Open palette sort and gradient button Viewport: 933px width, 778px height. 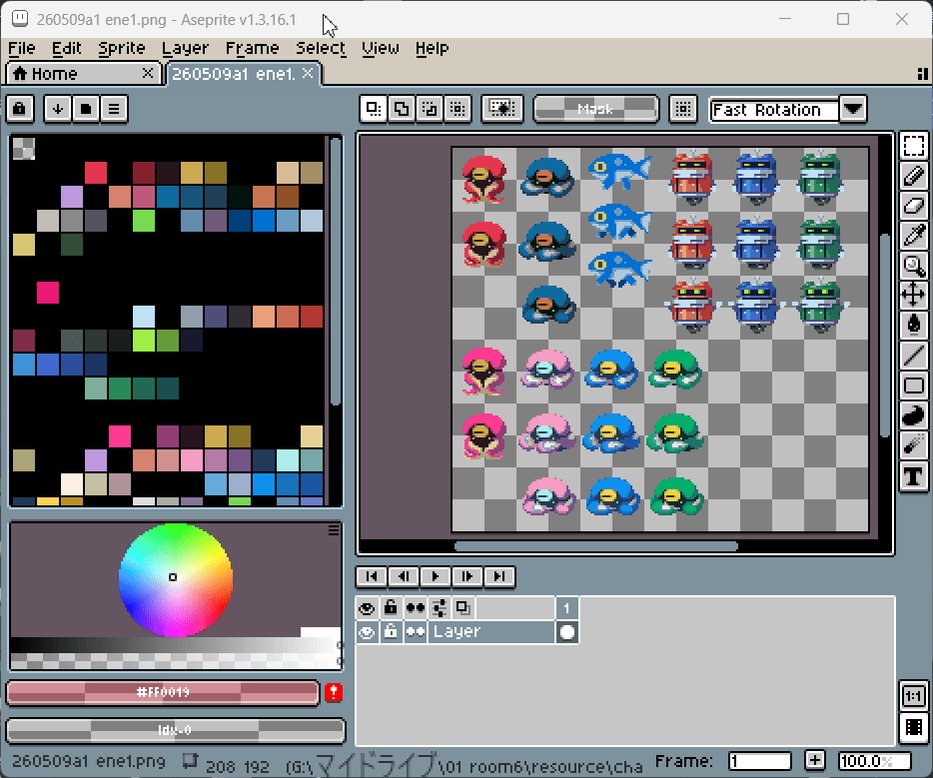pos(58,109)
